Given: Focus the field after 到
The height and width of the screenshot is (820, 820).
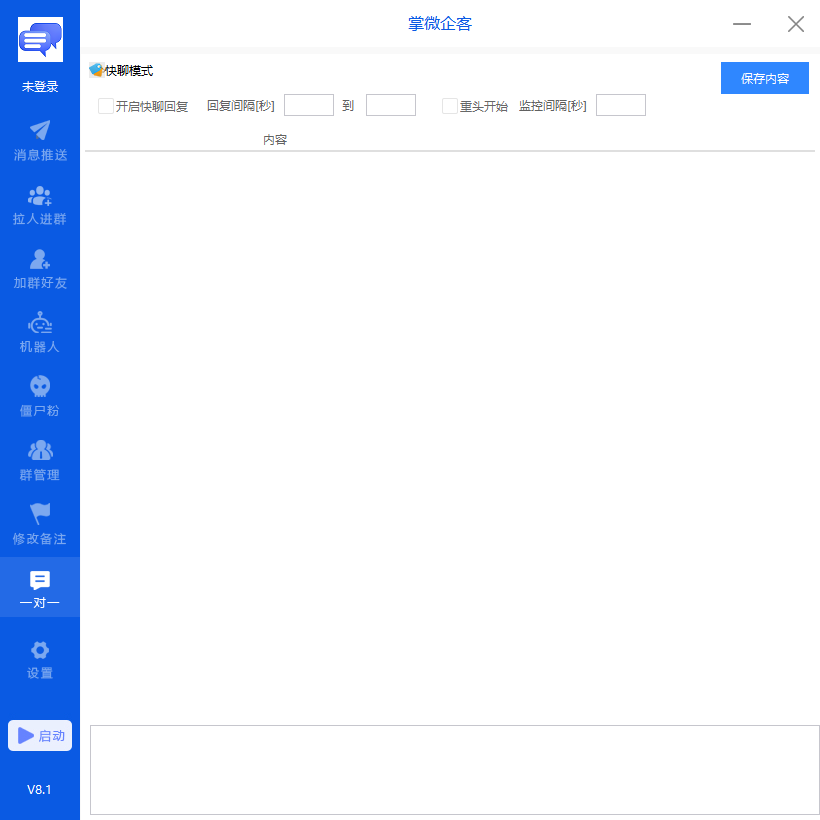Looking at the screenshot, I should click(x=391, y=105).
